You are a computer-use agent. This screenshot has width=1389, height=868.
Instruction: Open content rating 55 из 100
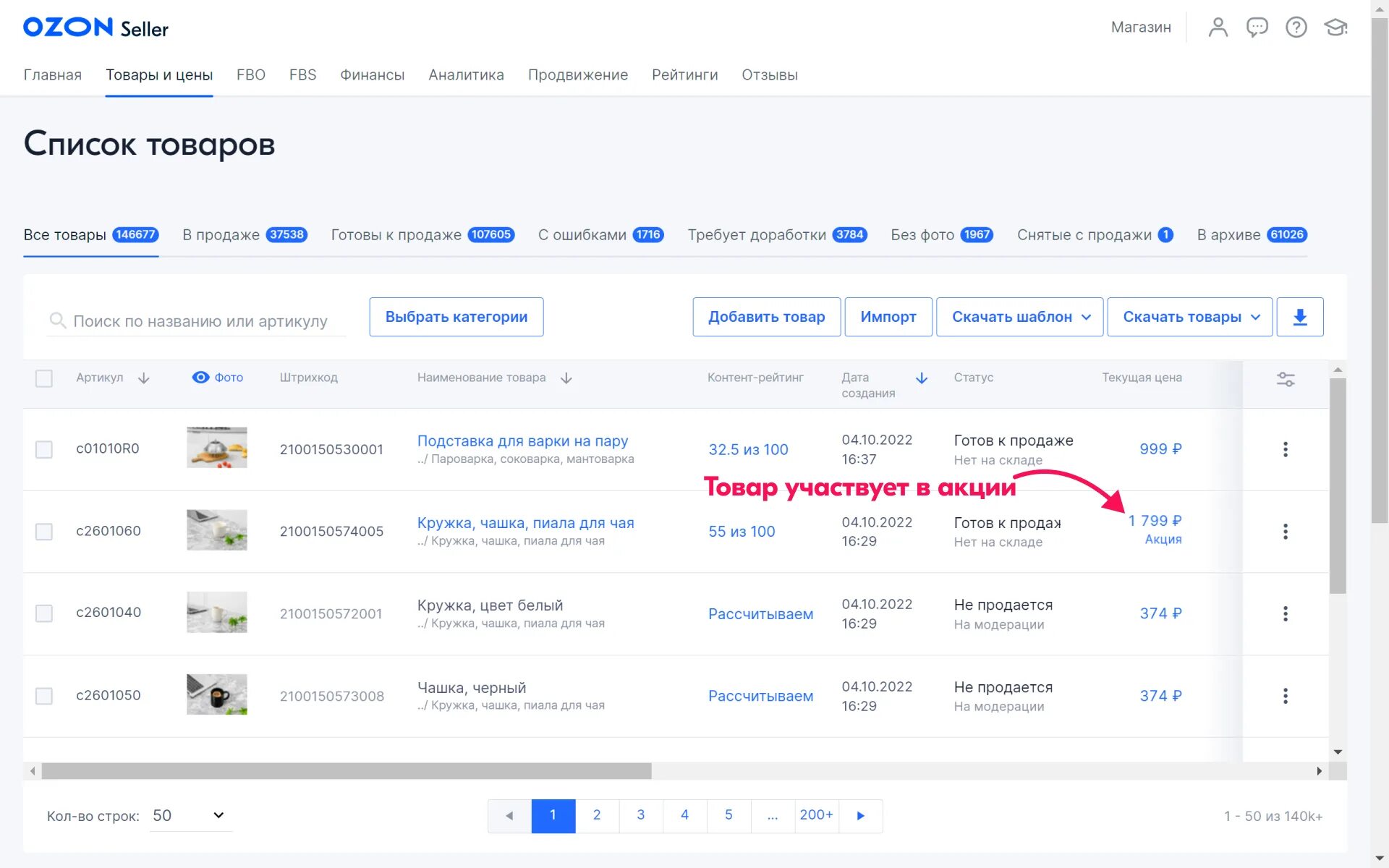(742, 532)
